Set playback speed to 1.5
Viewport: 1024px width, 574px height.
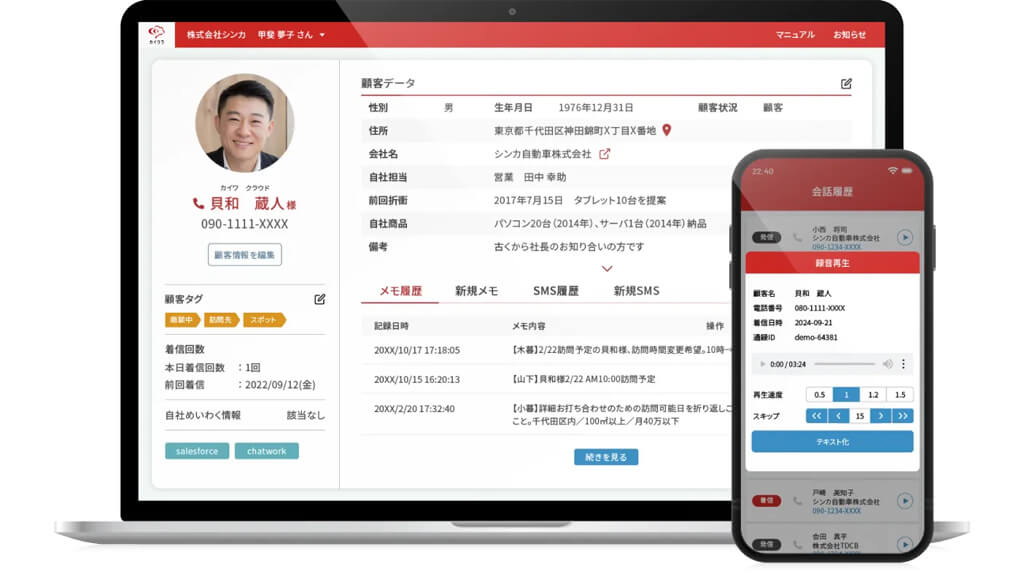coord(900,394)
